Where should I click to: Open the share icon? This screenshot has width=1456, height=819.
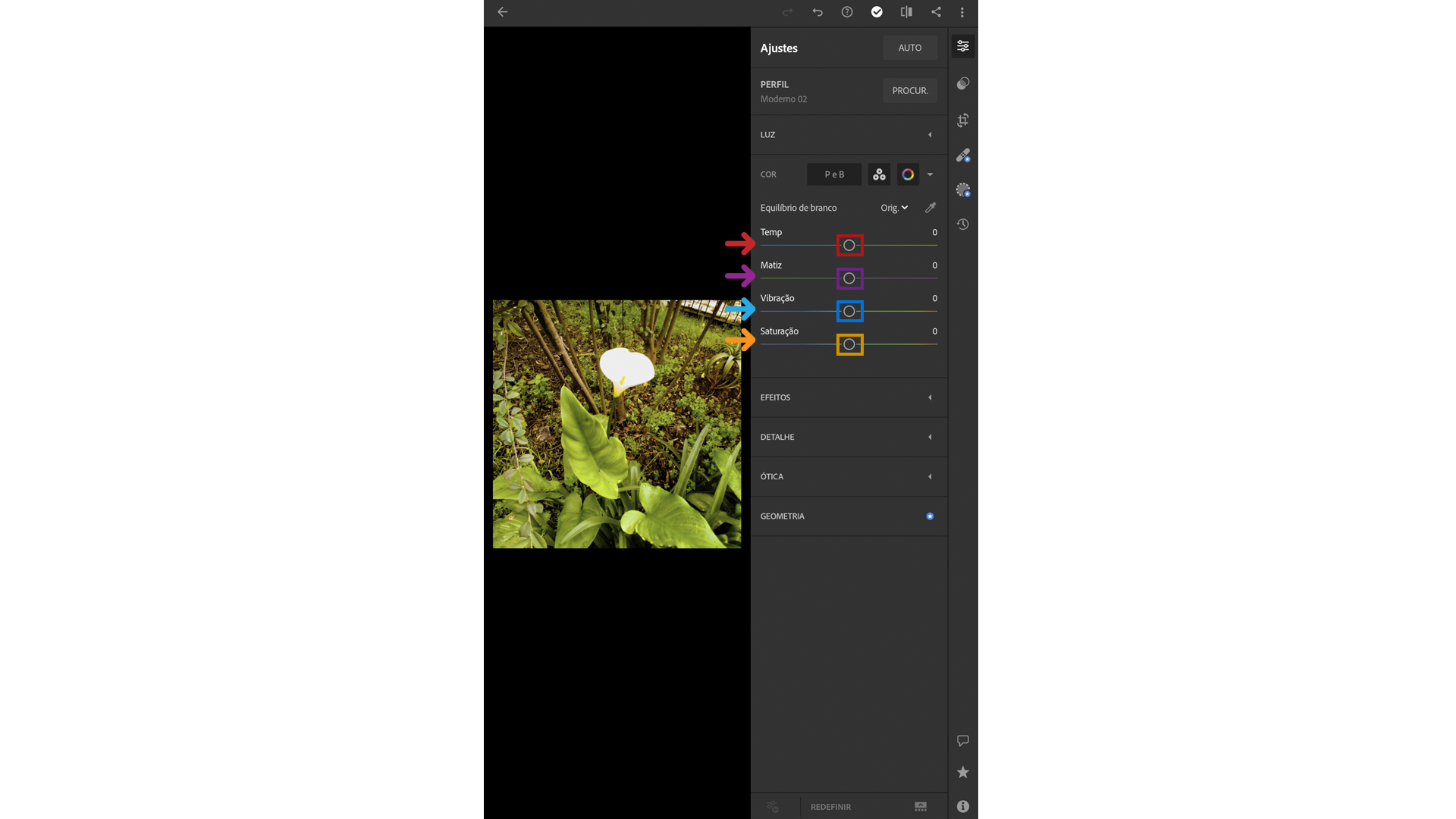[x=936, y=12]
